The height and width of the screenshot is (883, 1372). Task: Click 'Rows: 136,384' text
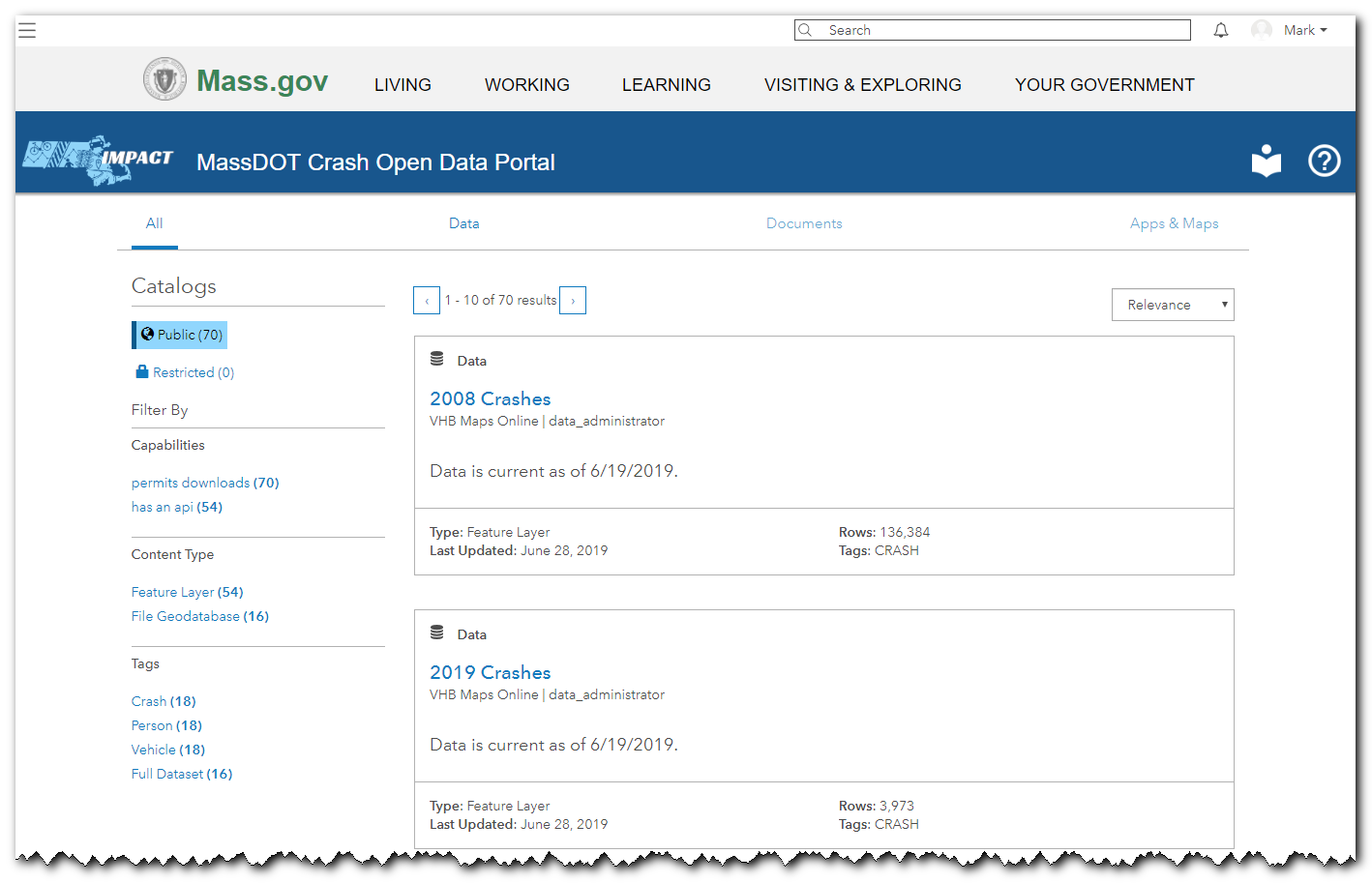tap(884, 532)
